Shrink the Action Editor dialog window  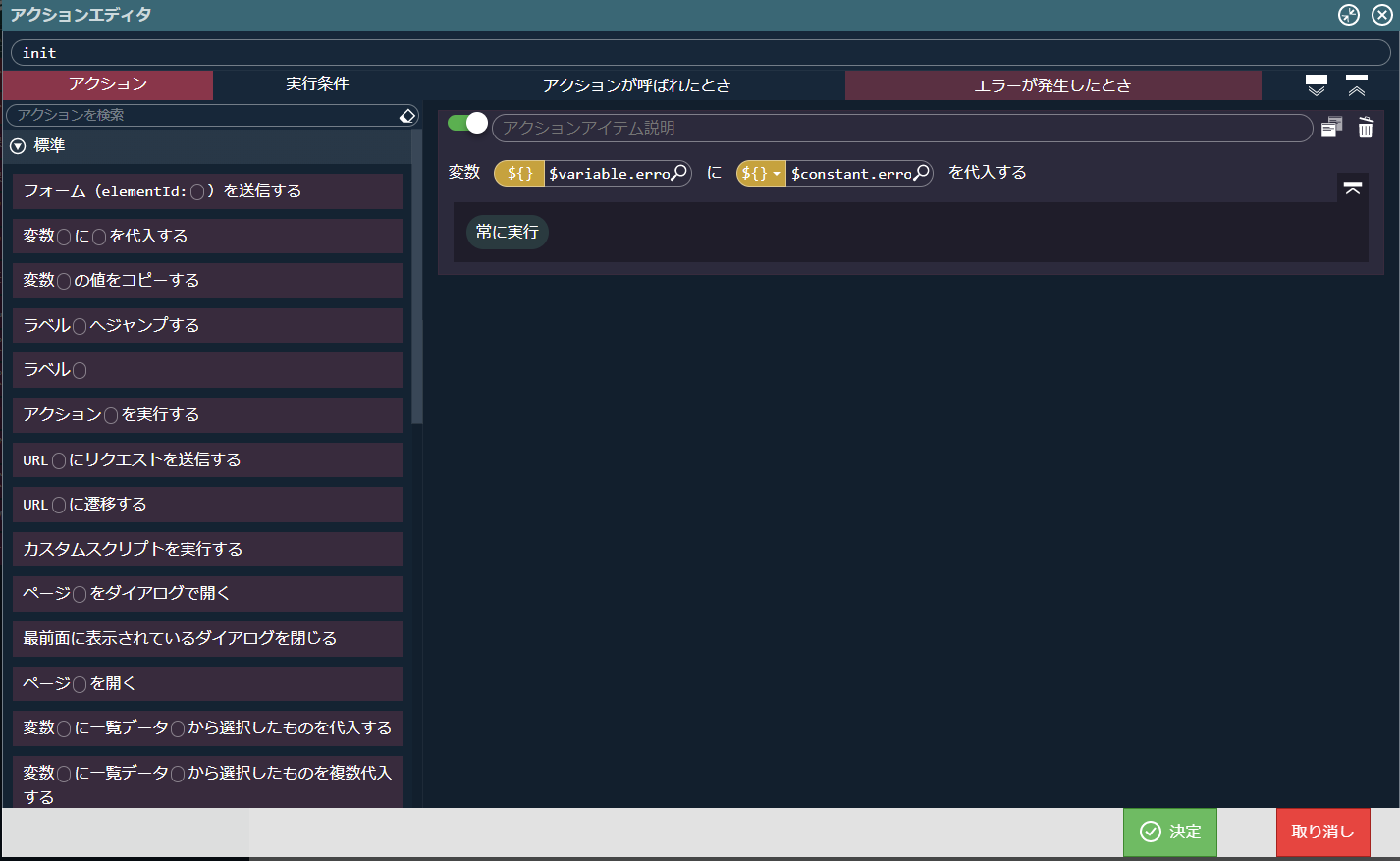coord(1349,15)
